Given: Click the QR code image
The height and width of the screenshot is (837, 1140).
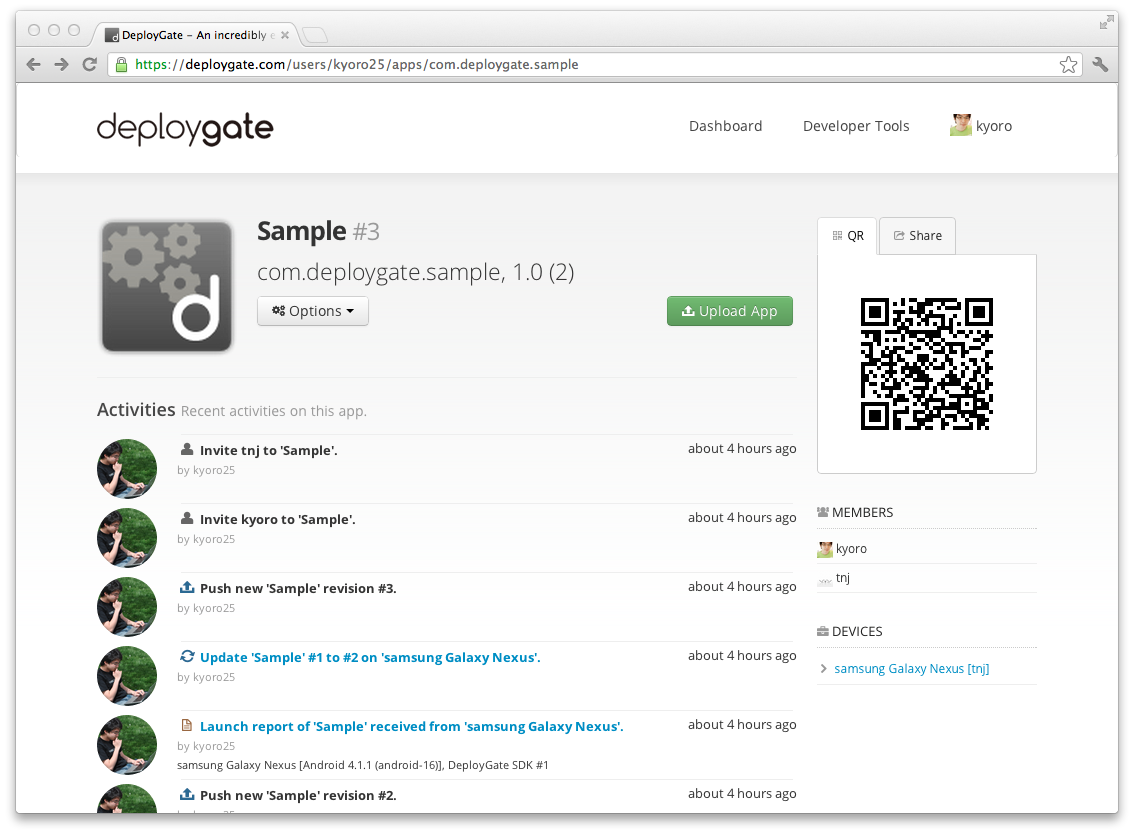Looking at the screenshot, I should click(x=927, y=364).
